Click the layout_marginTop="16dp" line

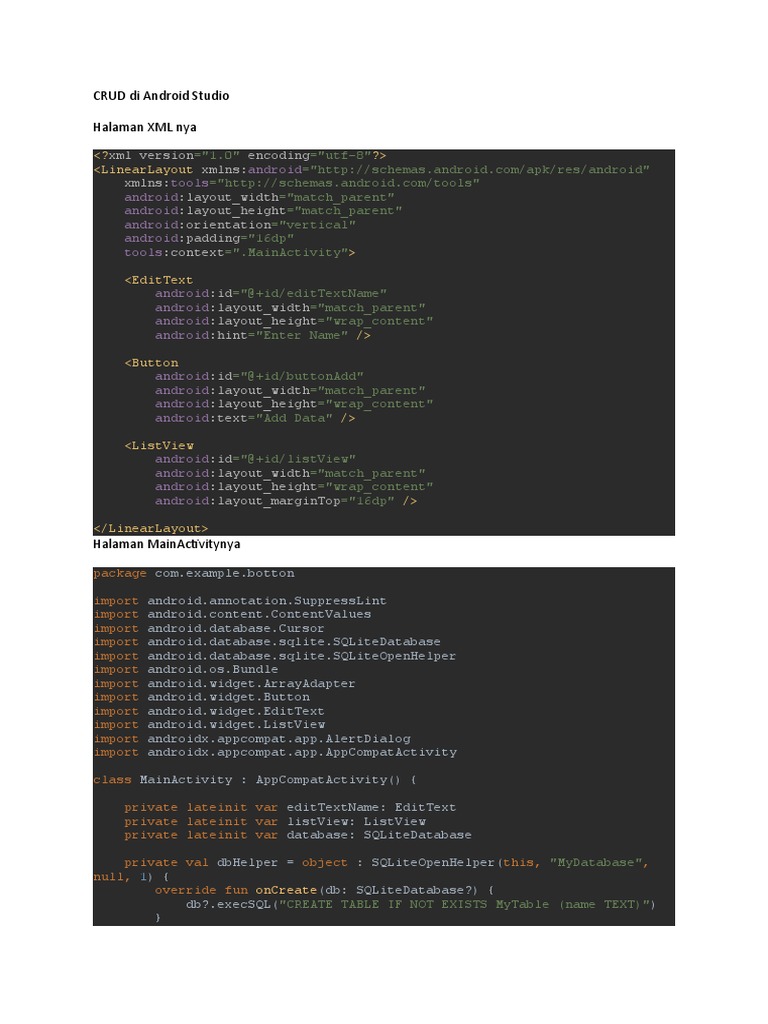(285, 501)
